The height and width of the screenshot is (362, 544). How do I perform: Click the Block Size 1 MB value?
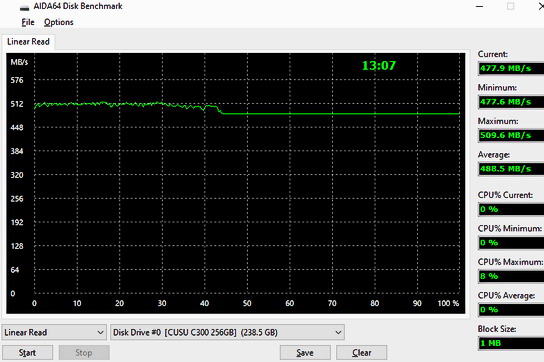click(x=511, y=343)
